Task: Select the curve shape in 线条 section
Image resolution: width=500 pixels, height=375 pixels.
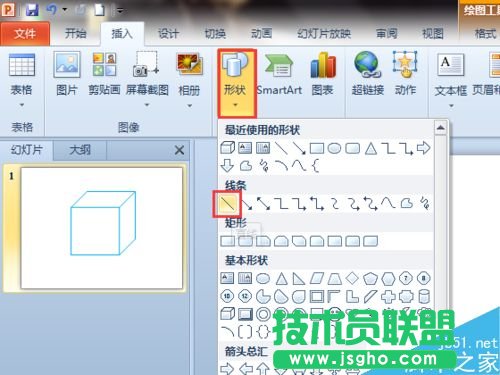Action: (x=388, y=203)
